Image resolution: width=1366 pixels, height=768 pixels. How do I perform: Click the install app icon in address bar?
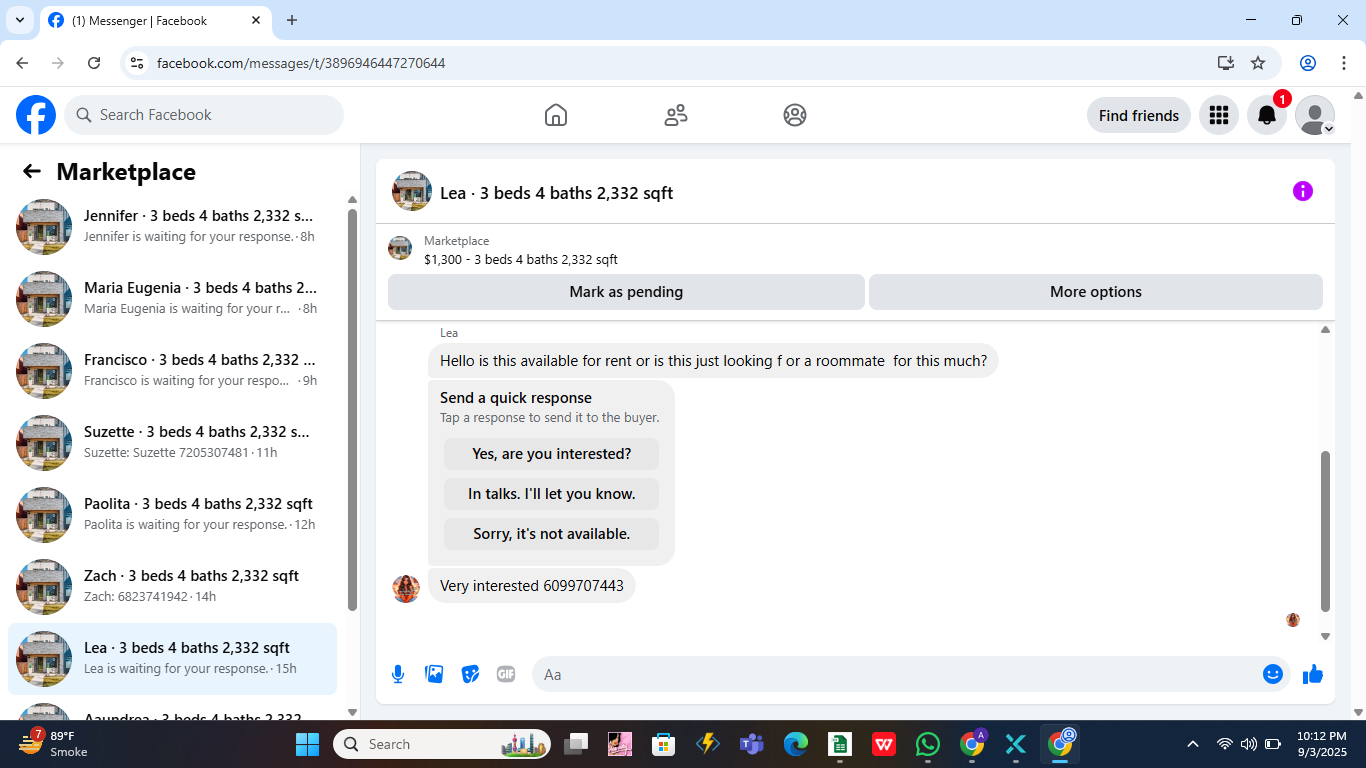point(1226,63)
